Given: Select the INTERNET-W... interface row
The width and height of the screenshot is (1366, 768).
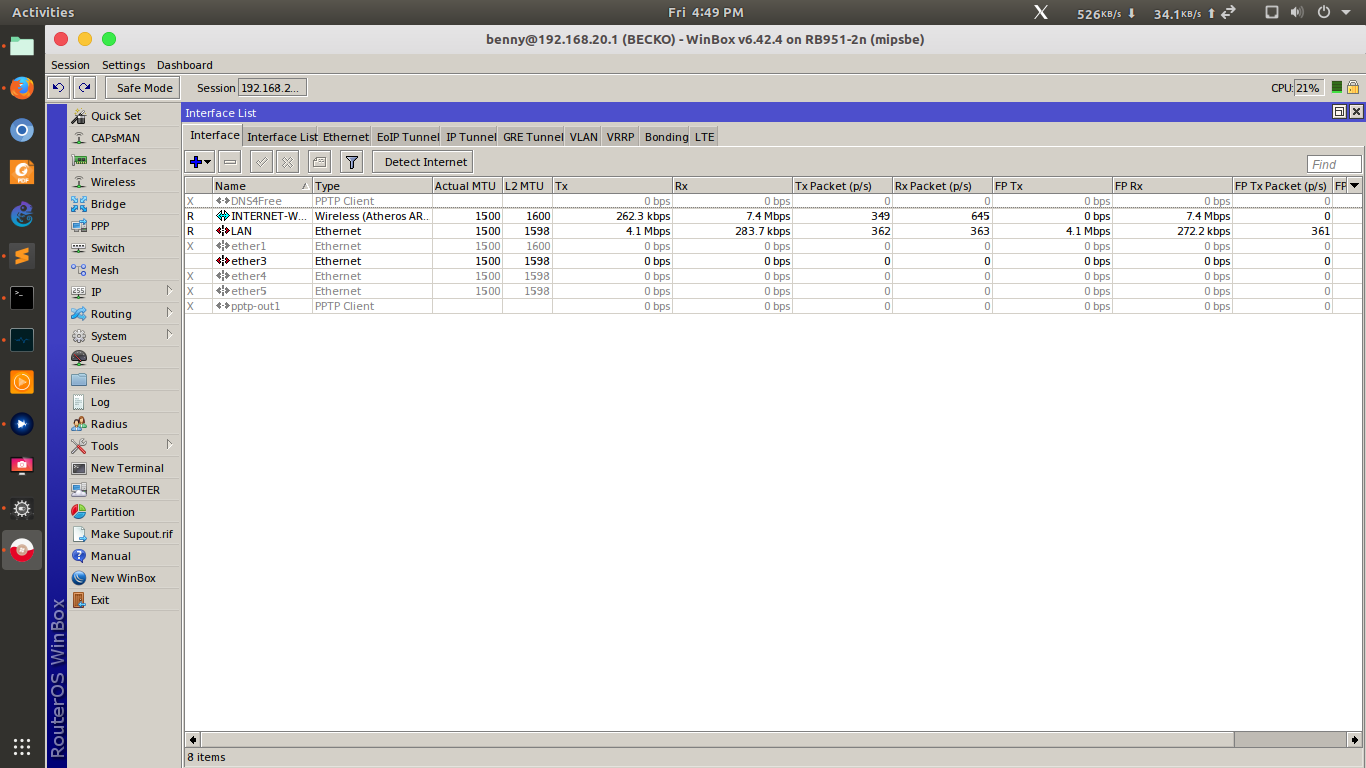Looking at the screenshot, I should (x=772, y=216).
